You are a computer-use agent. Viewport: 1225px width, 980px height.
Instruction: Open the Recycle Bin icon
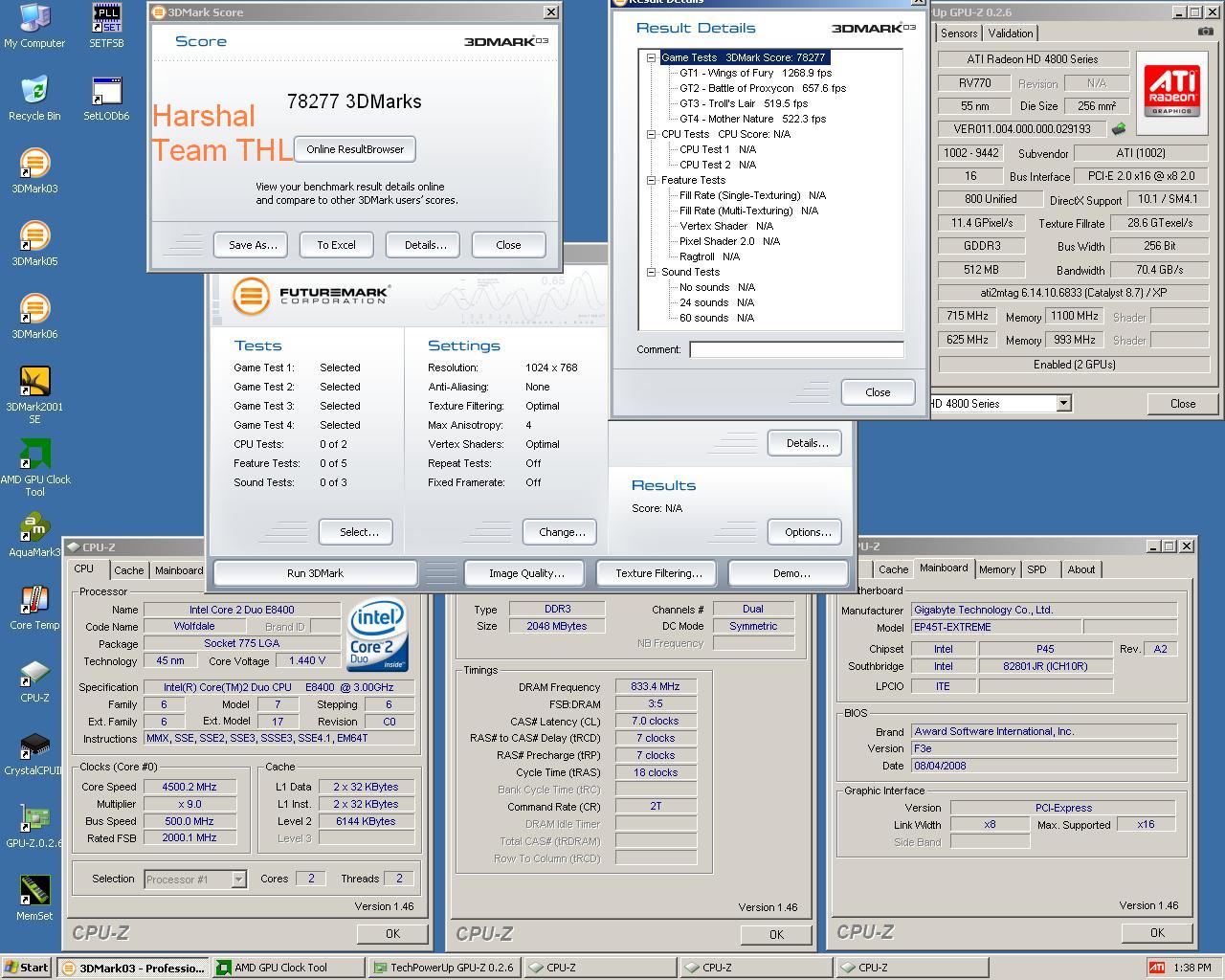[x=34, y=99]
